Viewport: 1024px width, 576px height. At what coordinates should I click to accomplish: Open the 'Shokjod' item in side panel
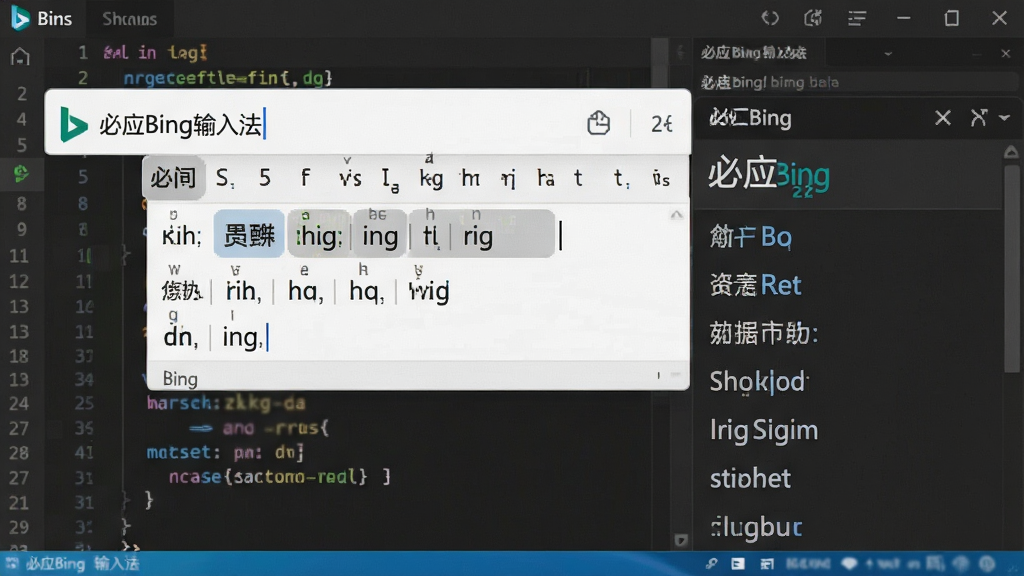pos(759,381)
